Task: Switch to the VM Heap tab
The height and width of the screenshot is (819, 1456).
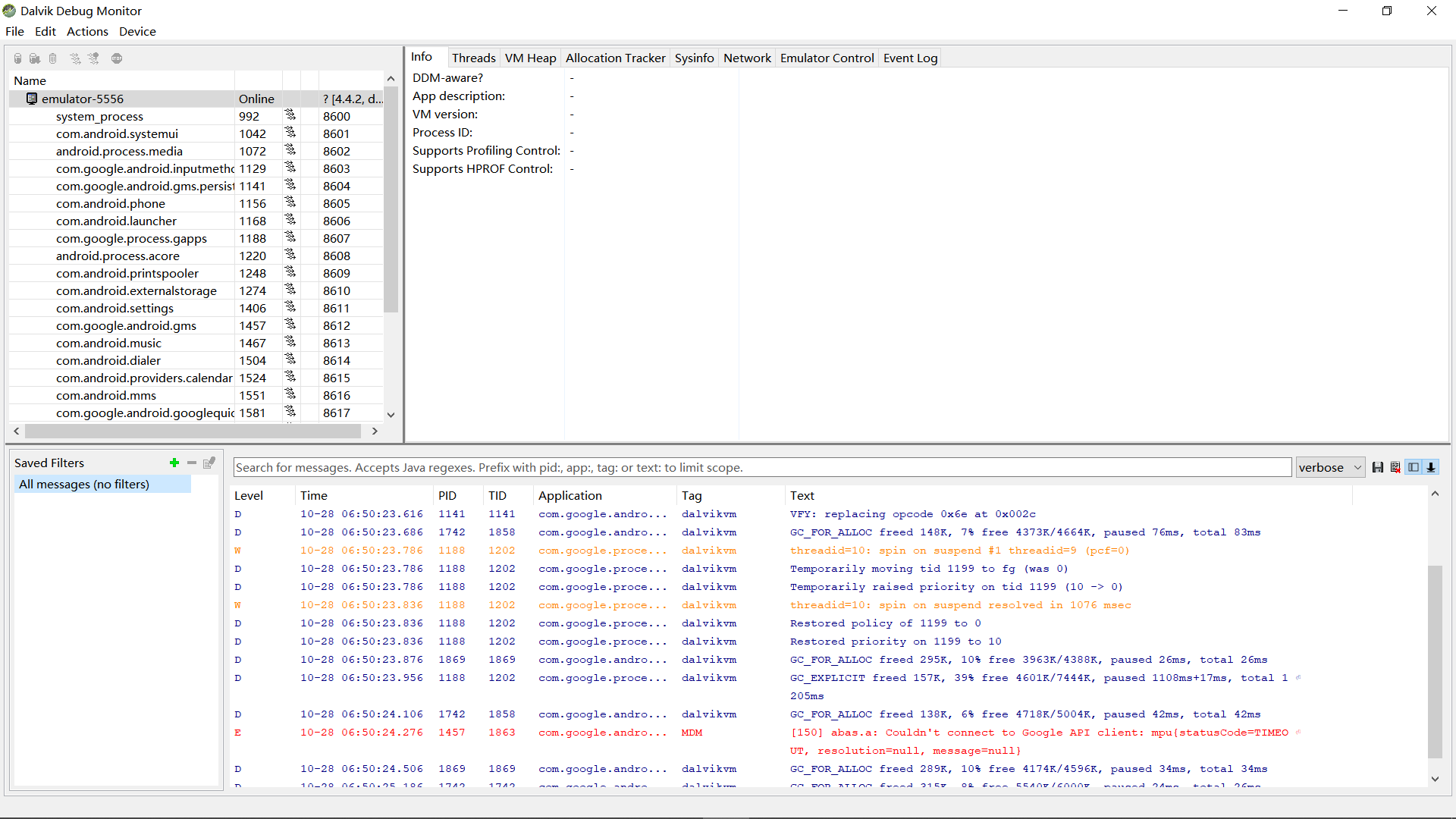Action: pyautogui.click(x=531, y=58)
